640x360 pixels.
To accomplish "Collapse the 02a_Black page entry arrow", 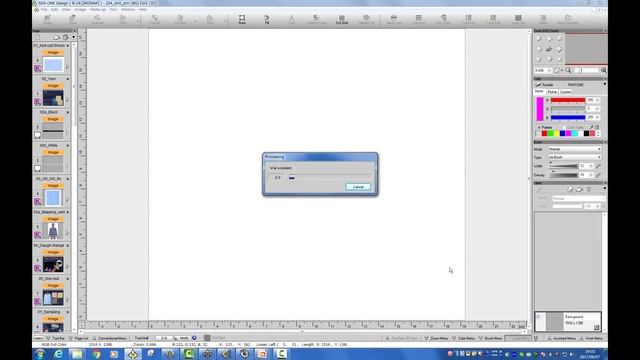I will 68,112.
